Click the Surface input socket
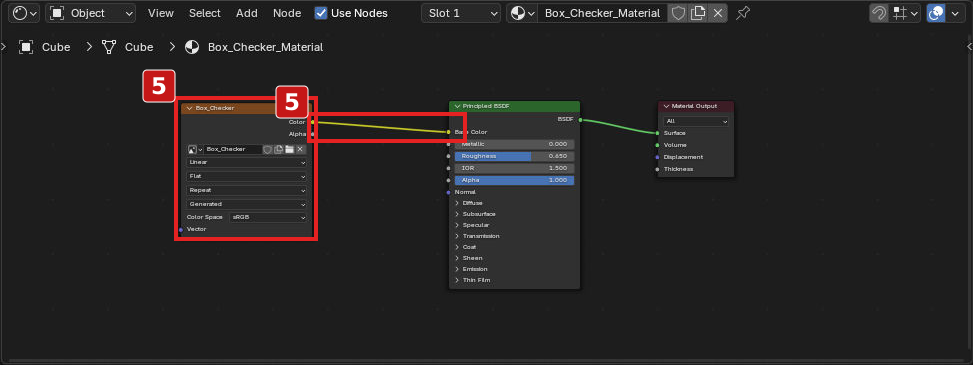 tap(657, 133)
